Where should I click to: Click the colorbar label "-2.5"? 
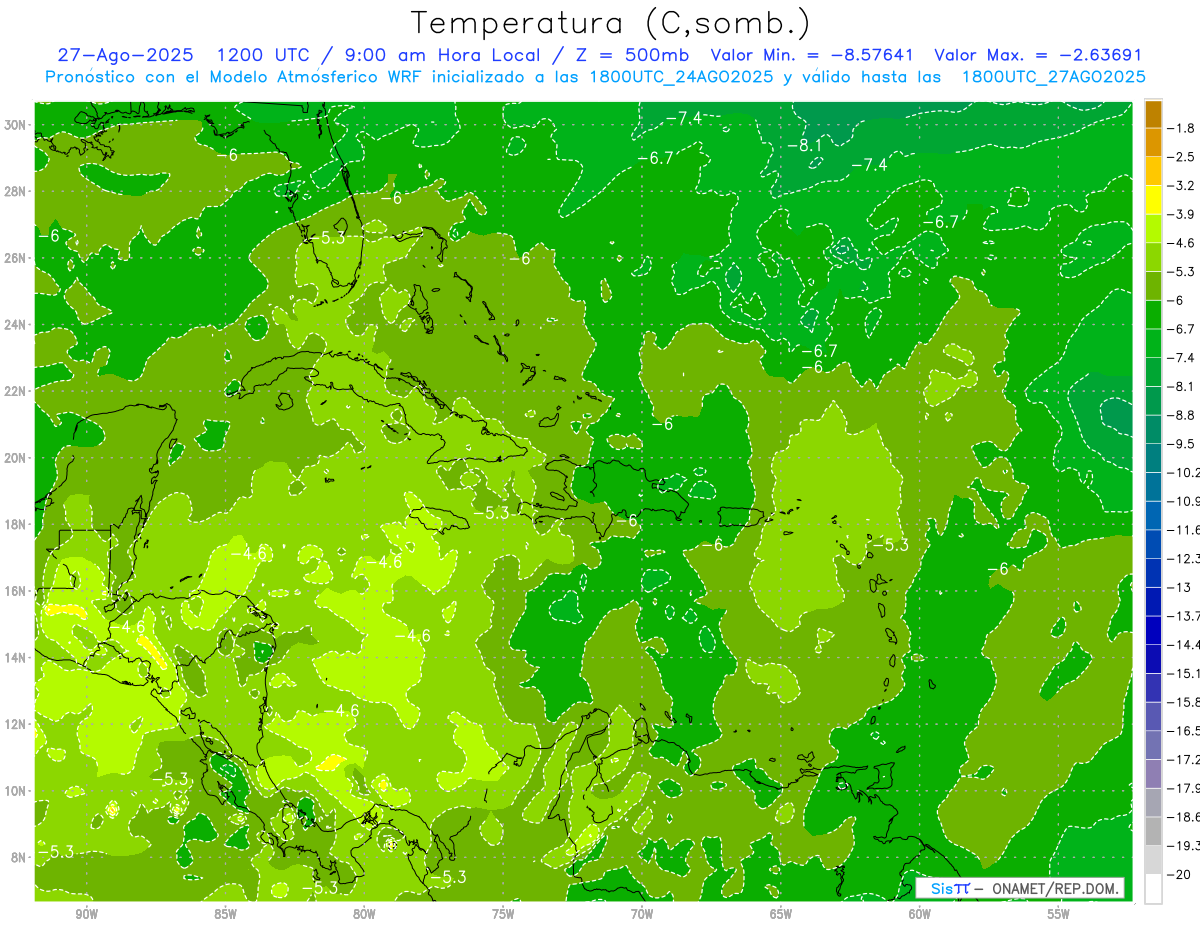point(1182,157)
